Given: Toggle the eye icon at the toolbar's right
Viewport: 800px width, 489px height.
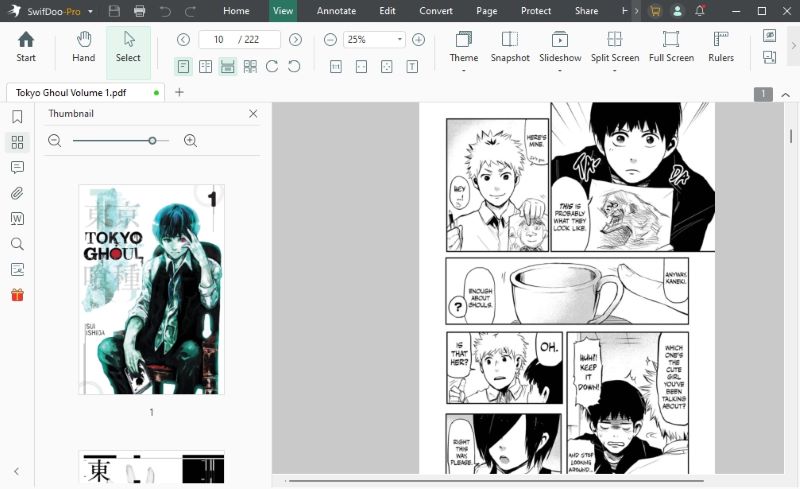Looking at the screenshot, I should point(769,35).
